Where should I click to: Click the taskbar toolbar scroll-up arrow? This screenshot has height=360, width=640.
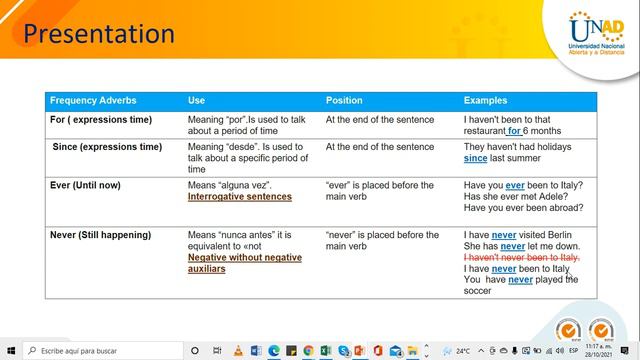(x=427, y=346)
